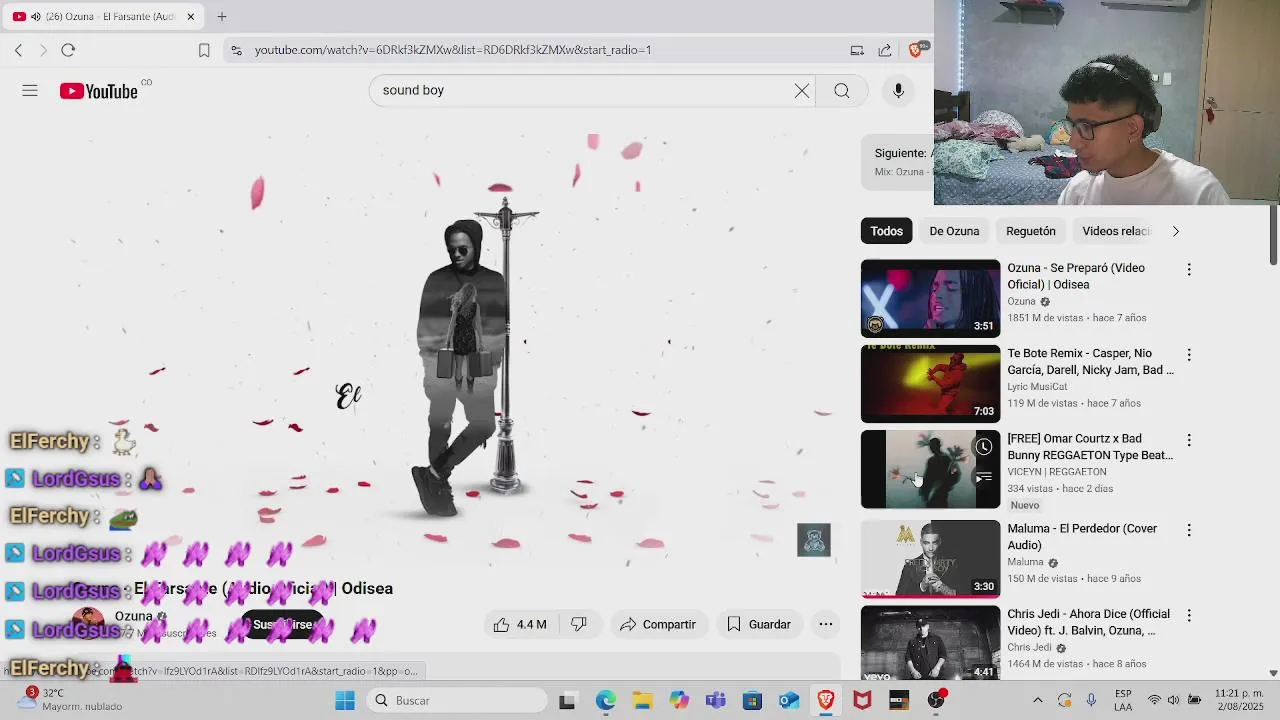
Task: Share the video with Compartir
Action: click(658, 625)
